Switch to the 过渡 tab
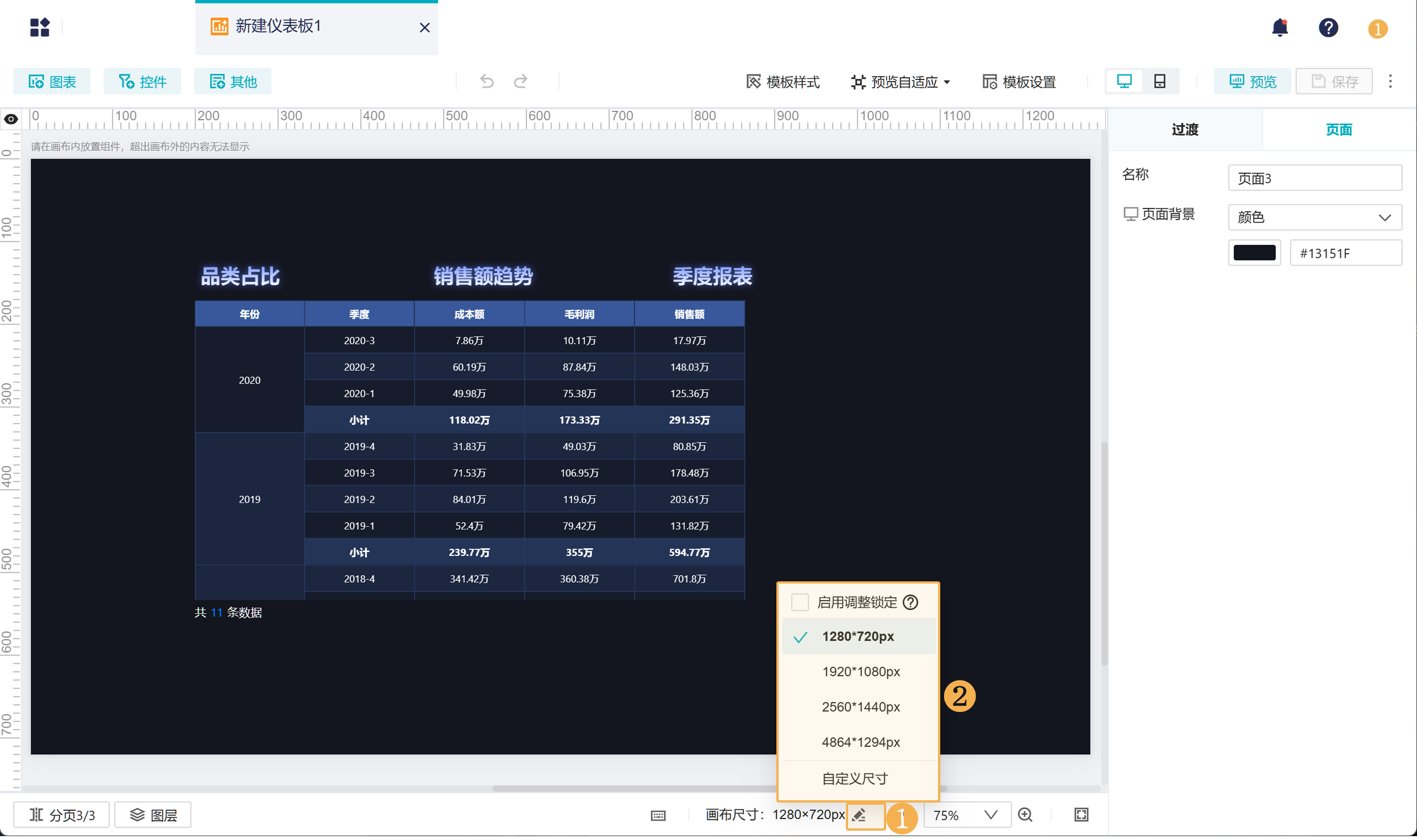Screen dimensions: 1417x840 1185,130
